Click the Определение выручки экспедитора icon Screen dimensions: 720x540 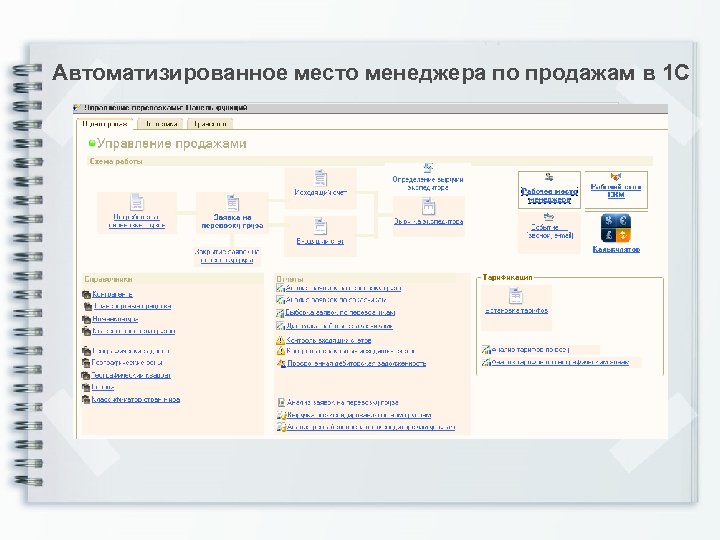point(428,168)
